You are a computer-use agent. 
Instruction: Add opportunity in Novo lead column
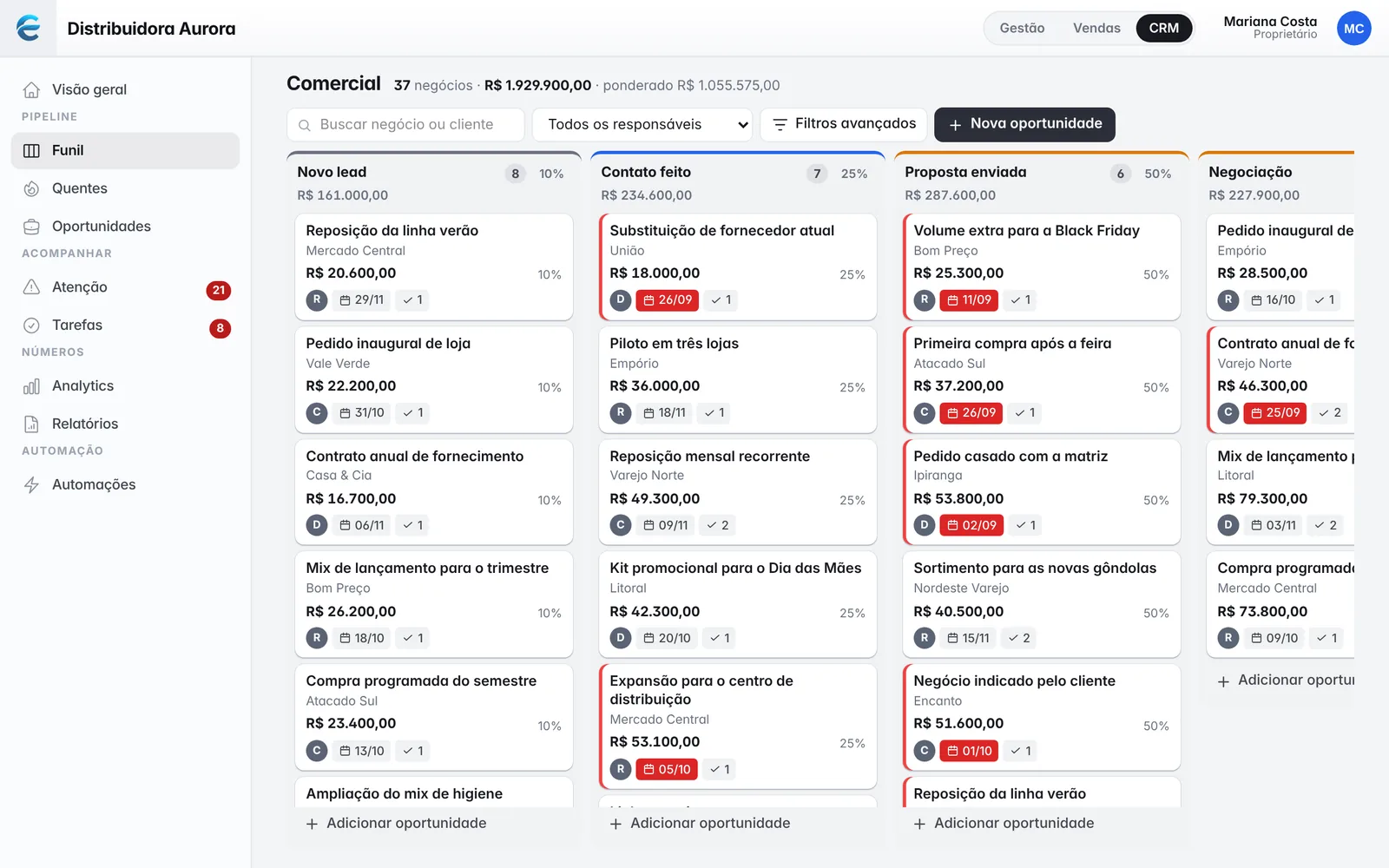(396, 823)
